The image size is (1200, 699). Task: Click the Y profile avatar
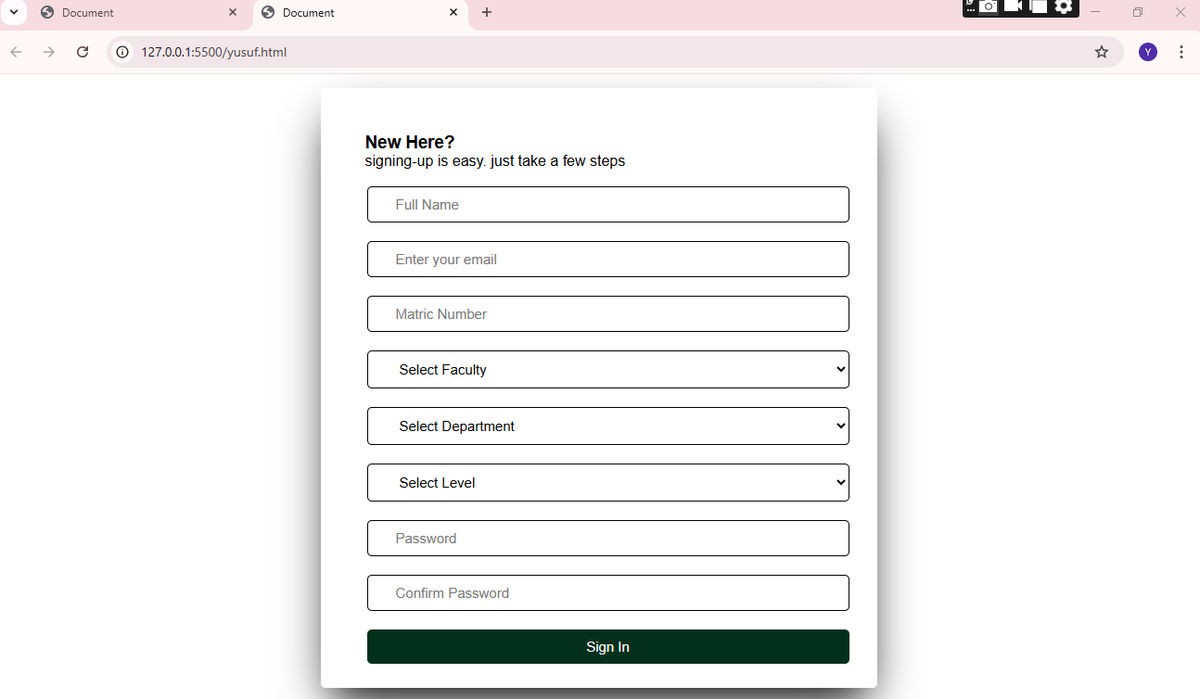click(x=1147, y=51)
